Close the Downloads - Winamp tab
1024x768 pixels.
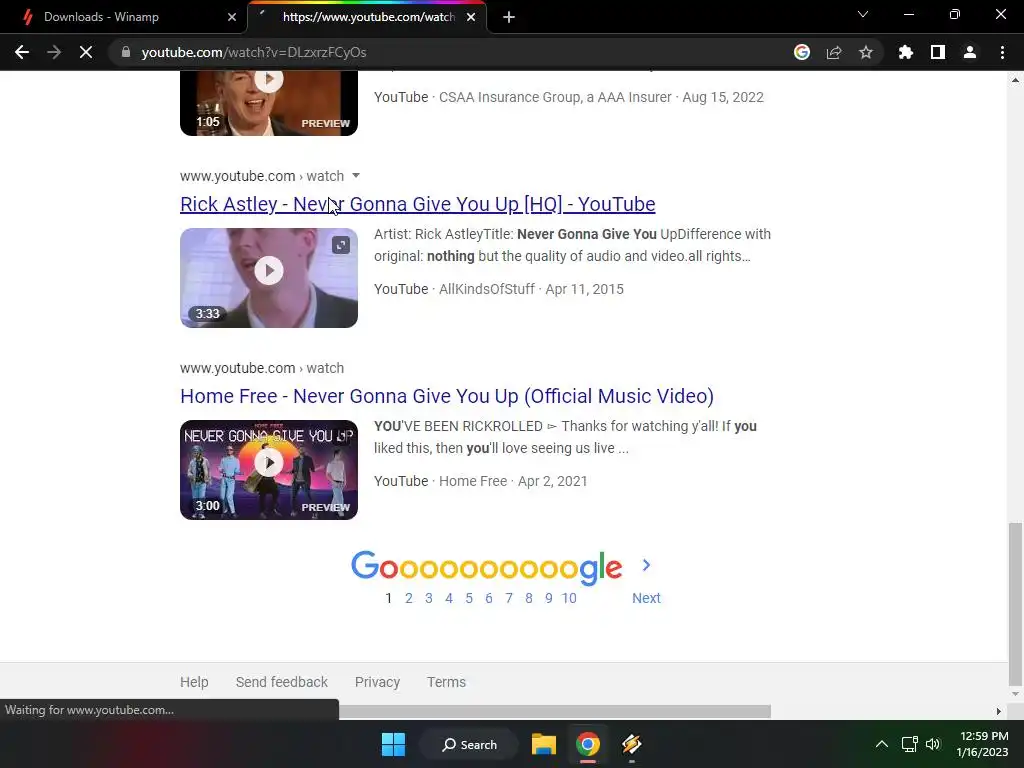click(232, 17)
